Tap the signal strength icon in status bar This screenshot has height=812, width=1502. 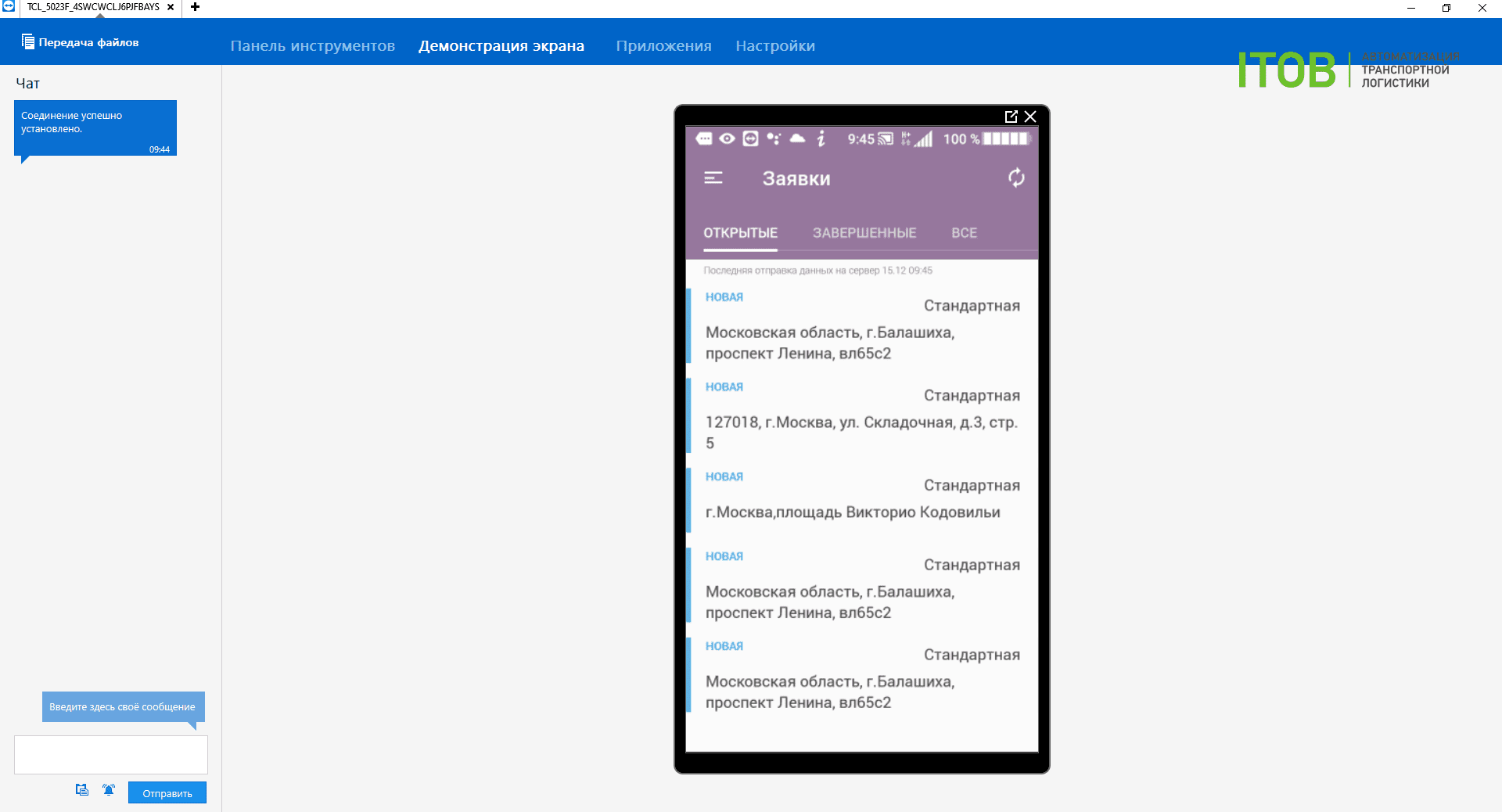click(924, 138)
